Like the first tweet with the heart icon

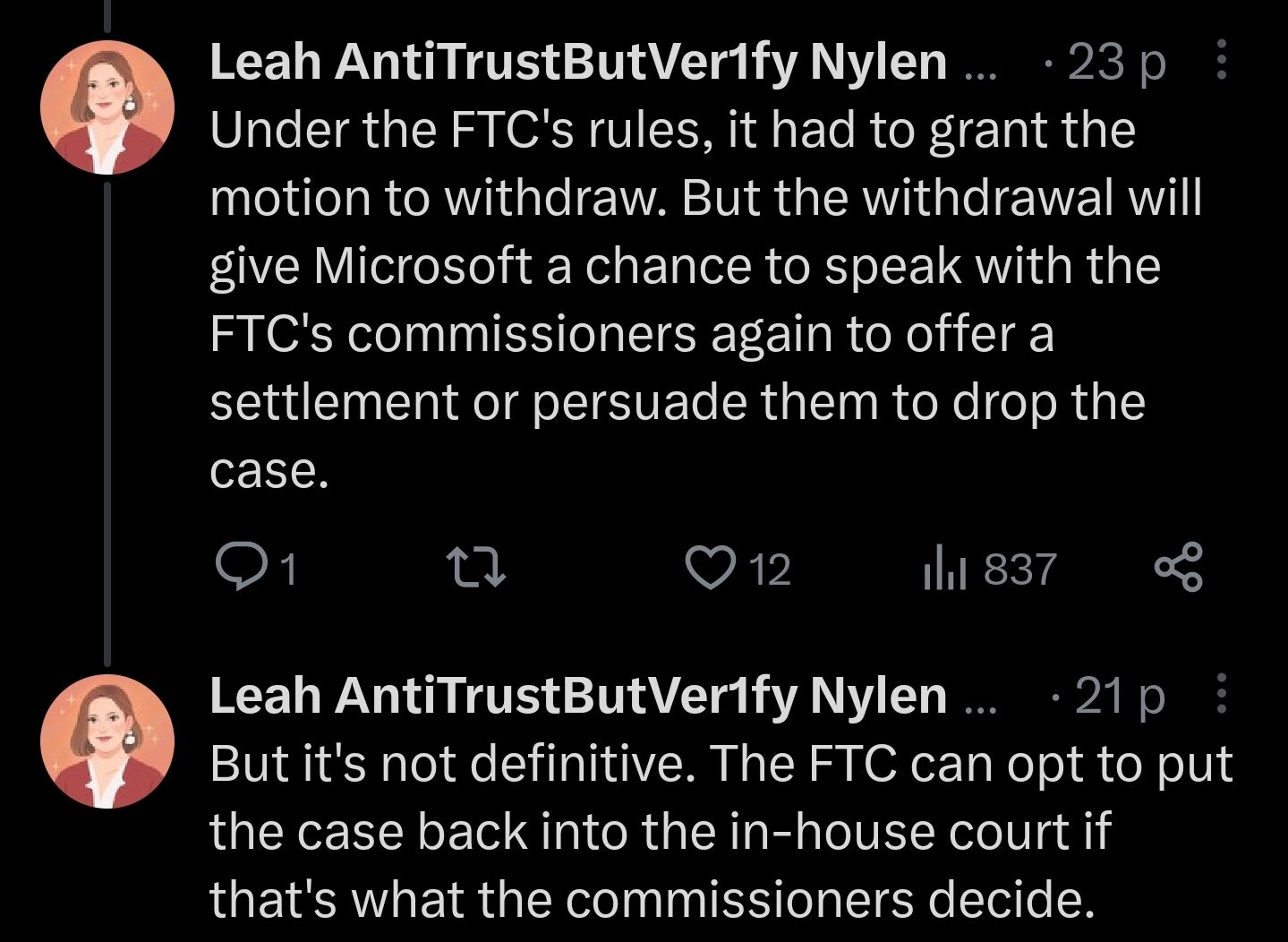[x=709, y=569]
